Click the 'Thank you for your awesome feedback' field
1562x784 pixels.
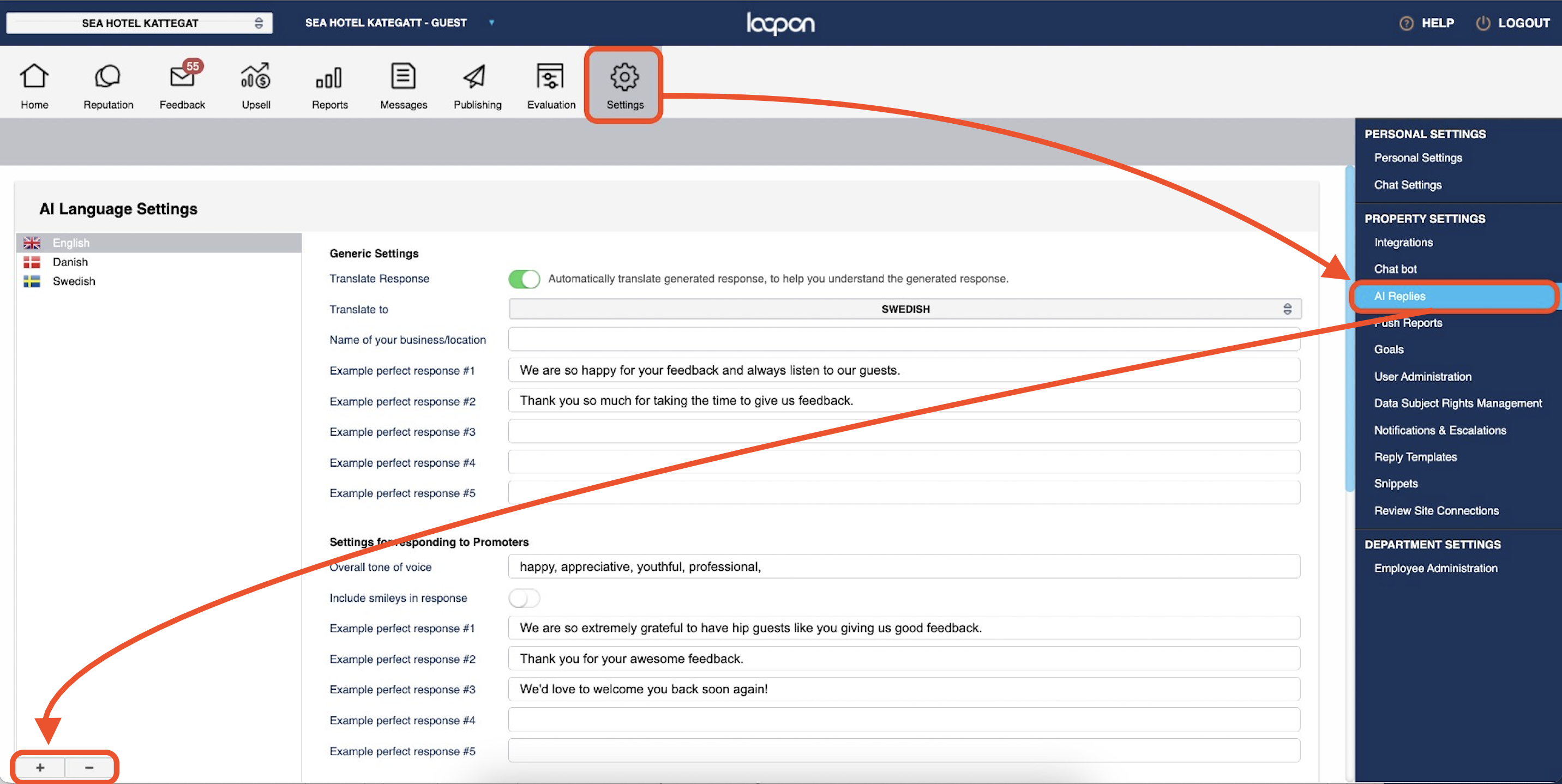click(x=904, y=659)
